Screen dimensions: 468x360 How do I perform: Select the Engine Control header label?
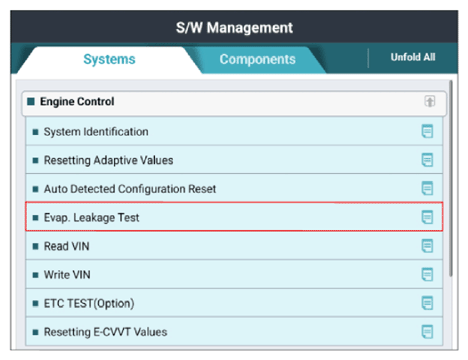pos(77,101)
